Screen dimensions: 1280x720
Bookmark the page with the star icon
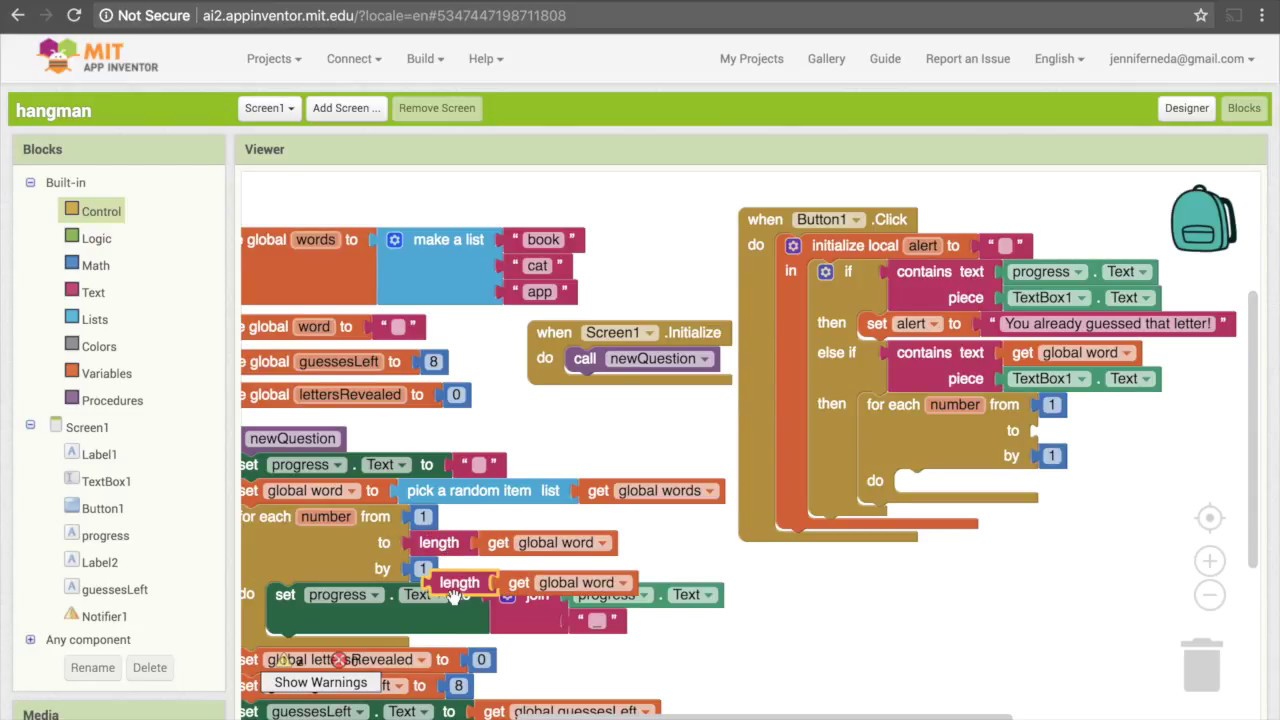tap(1200, 15)
